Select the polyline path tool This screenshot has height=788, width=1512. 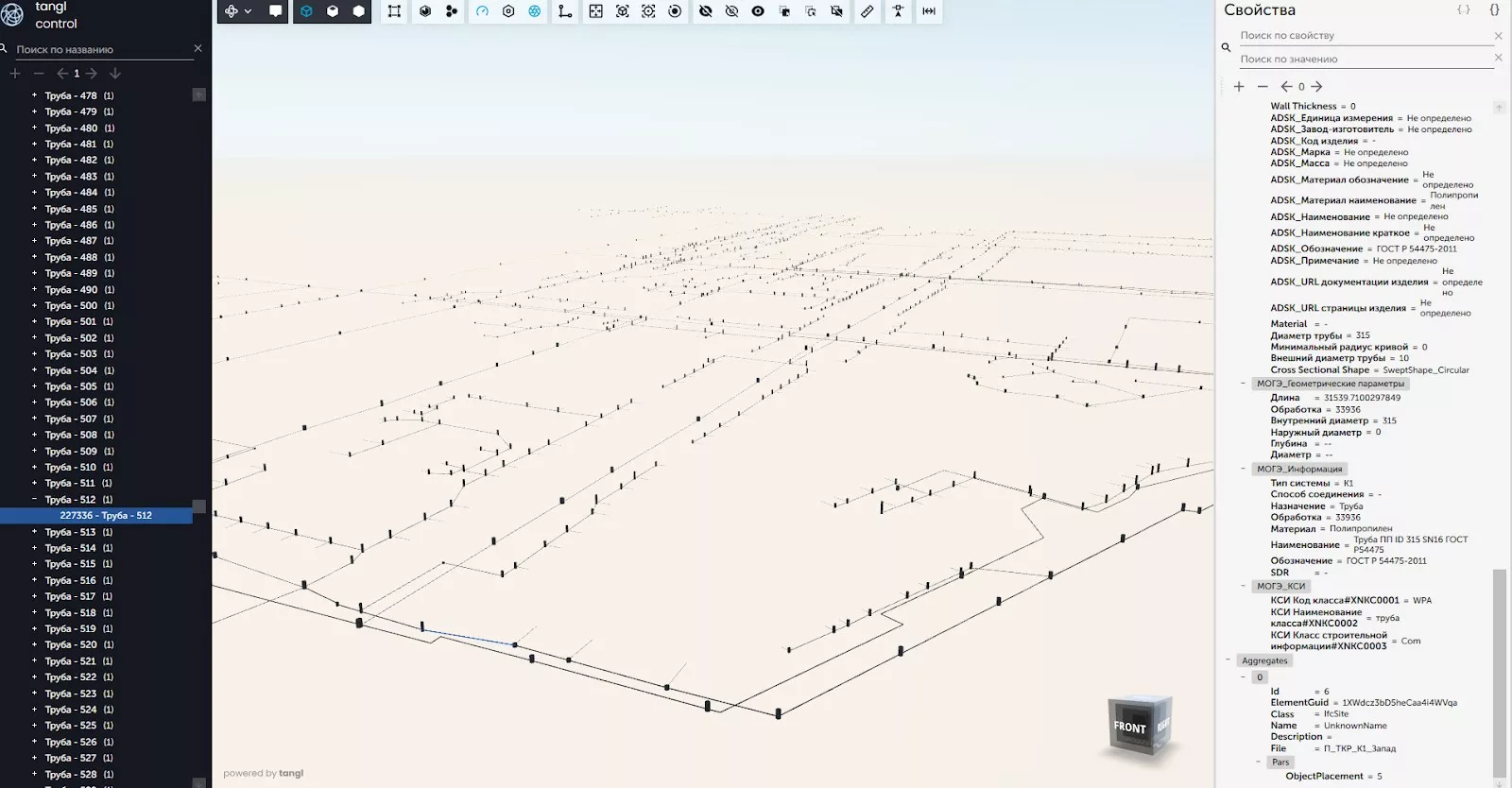(565, 11)
